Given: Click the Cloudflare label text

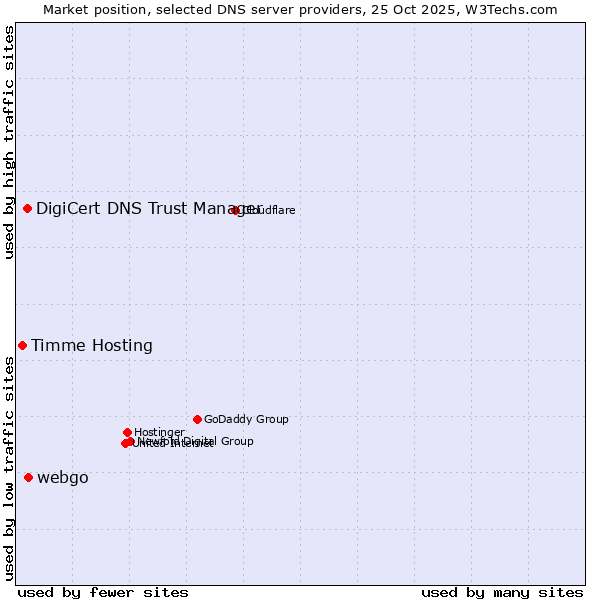Looking at the screenshot, I should tap(270, 210).
